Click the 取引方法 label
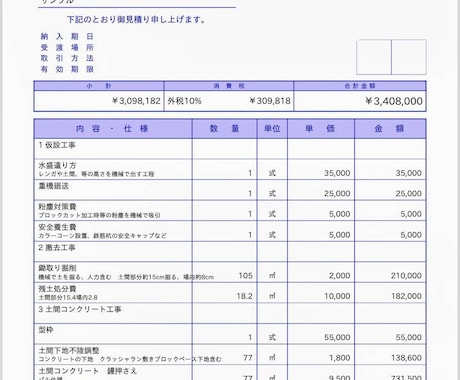 coord(67,58)
